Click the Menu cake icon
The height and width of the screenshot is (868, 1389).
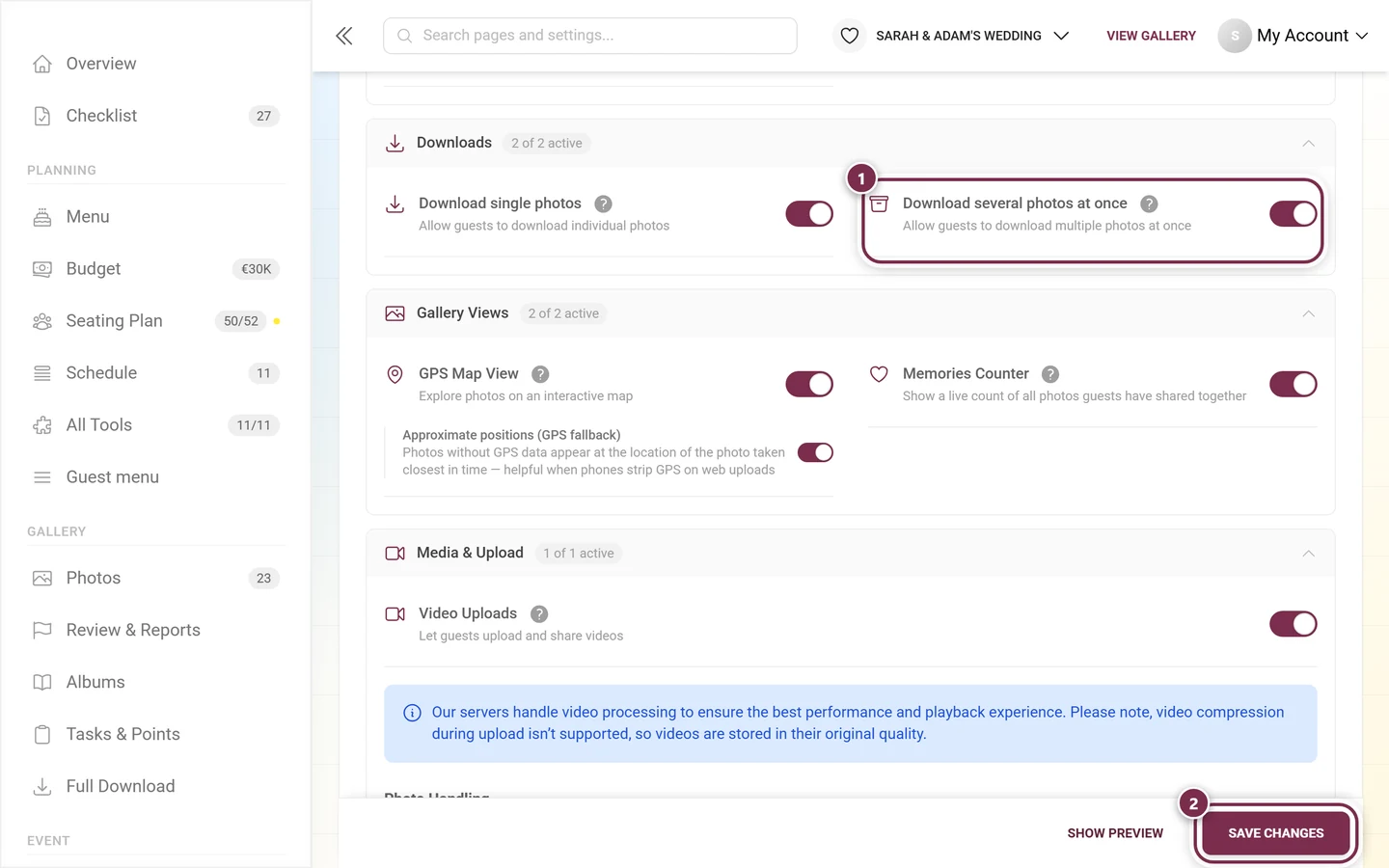tap(42, 217)
